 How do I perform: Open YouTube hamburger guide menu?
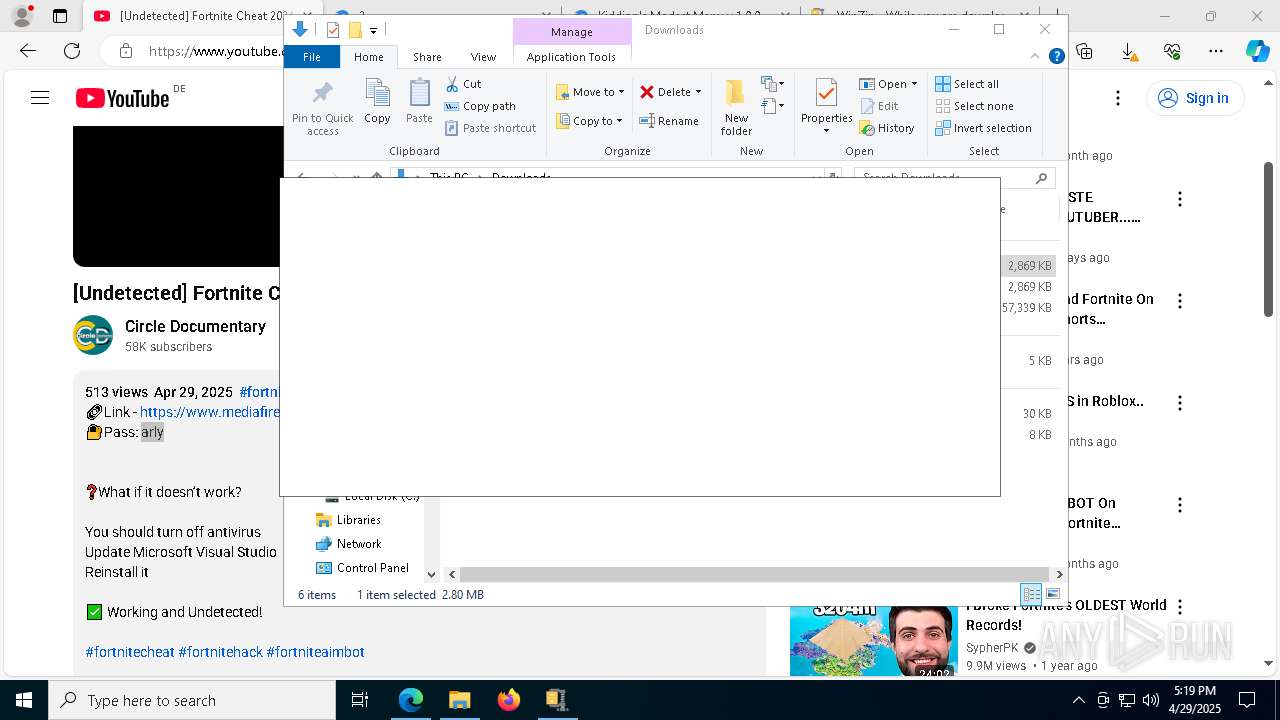[40, 98]
